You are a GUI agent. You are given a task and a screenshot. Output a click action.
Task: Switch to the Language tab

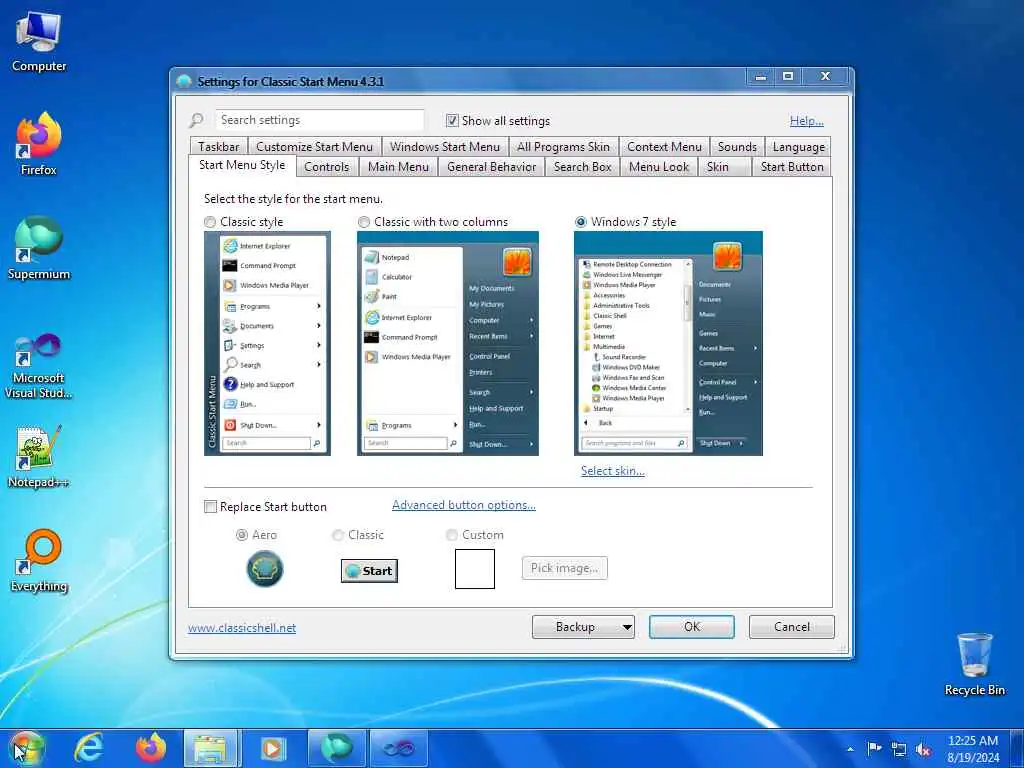pos(799,147)
